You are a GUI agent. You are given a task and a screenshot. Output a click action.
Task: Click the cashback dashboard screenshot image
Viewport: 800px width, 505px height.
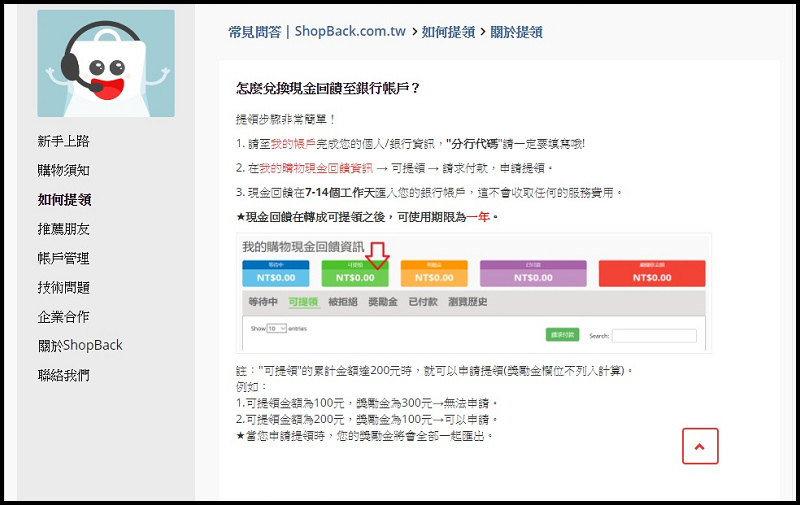pos(473,293)
